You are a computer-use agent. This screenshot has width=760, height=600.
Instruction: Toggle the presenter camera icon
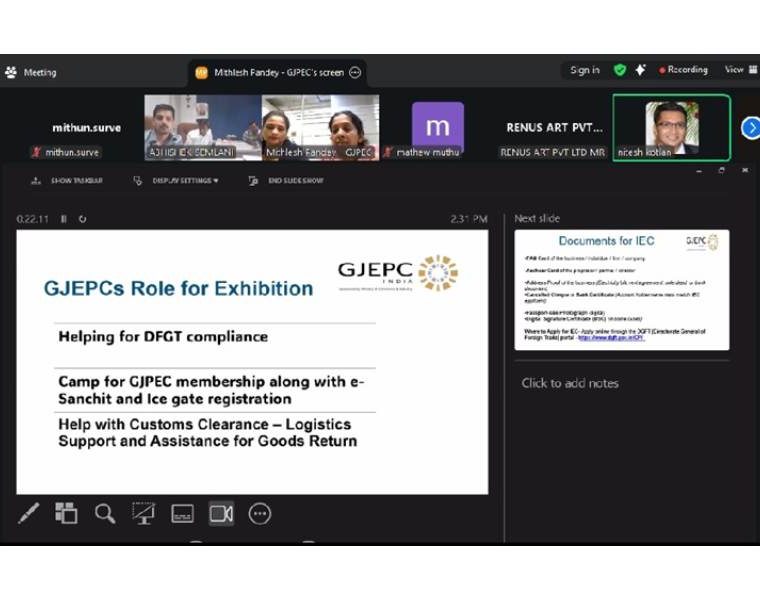tap(221, 514)
